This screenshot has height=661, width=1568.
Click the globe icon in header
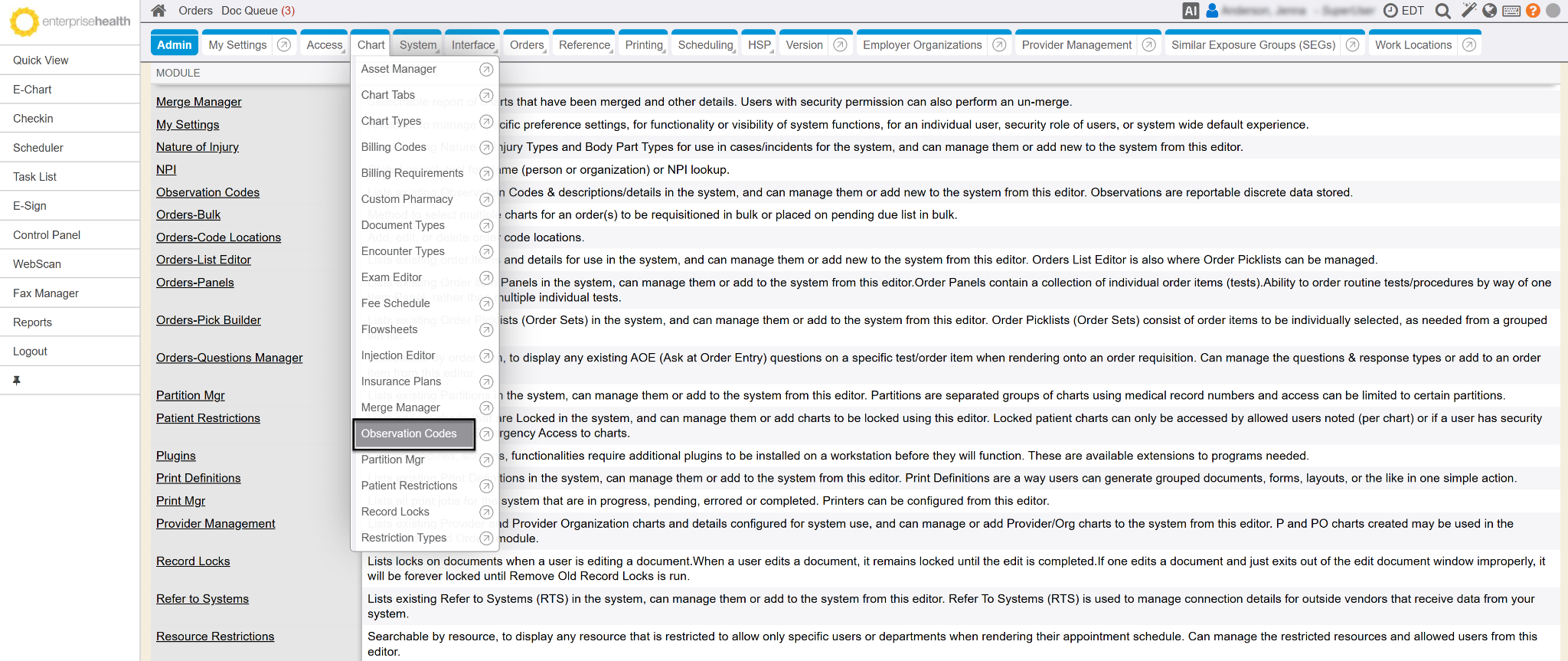(1490, 11)
